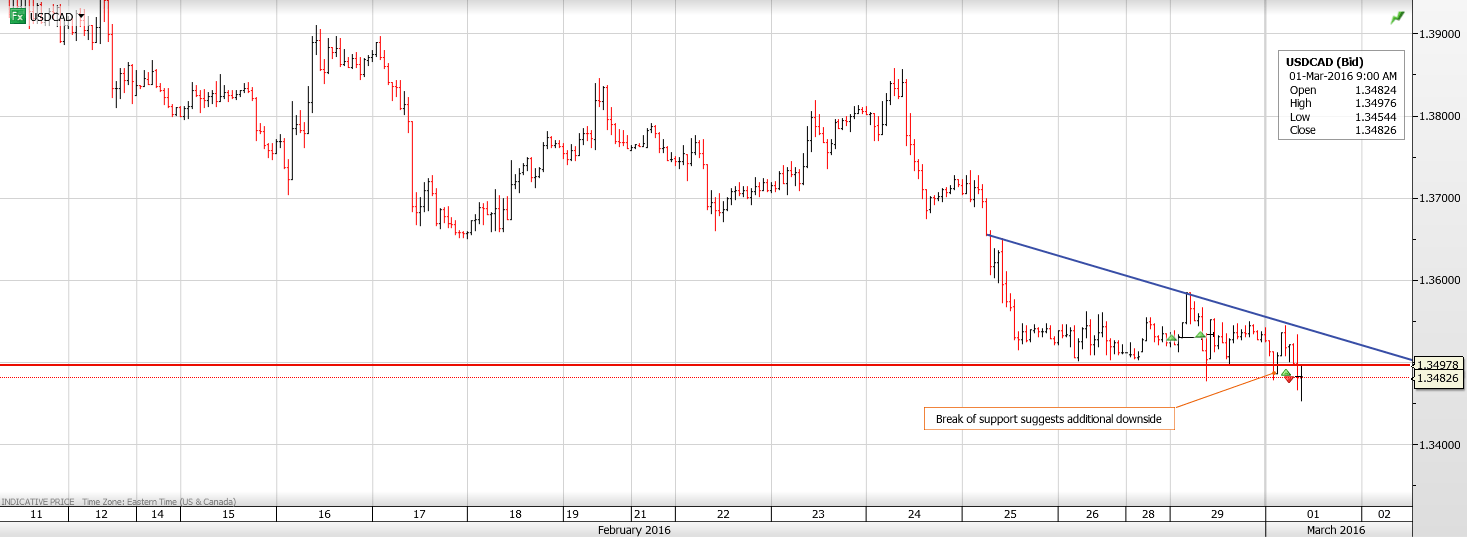Click the 1.39000 level on price axis
Image resolution: width=1467 pixels, height=537 pixels.
coord(1440,34)
